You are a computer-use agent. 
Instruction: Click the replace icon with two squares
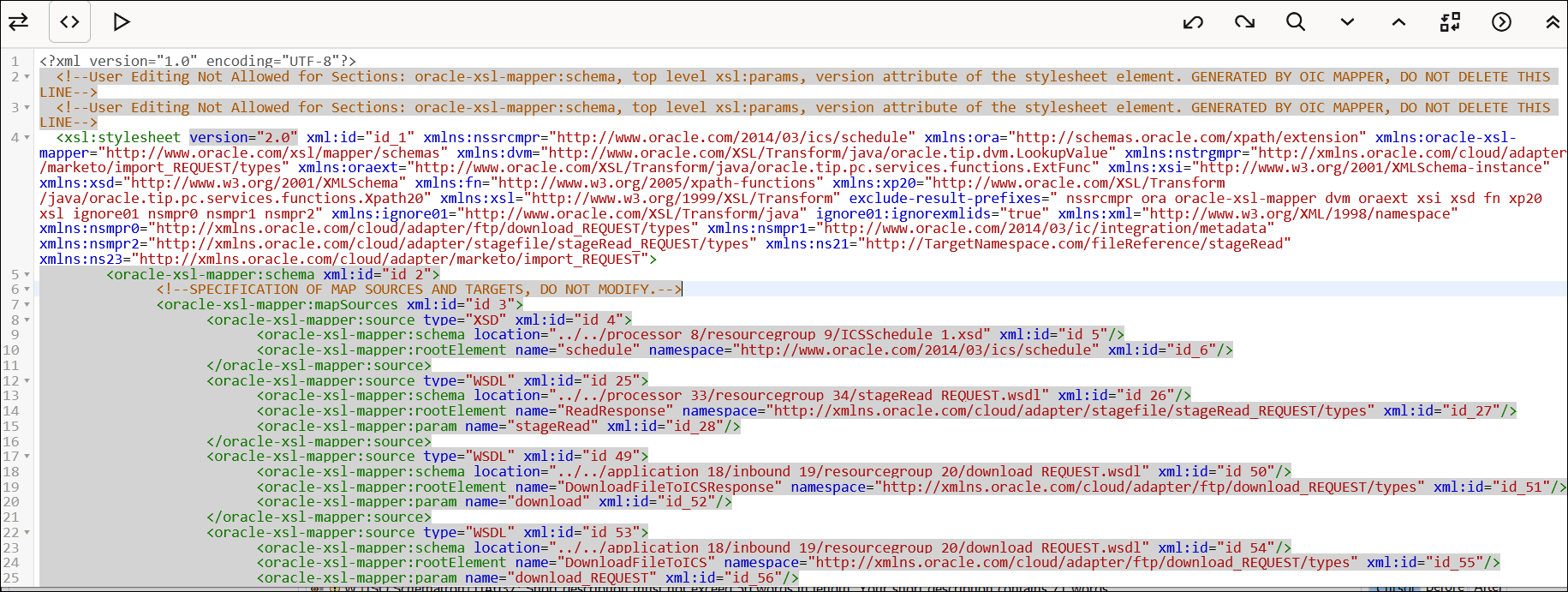coord(1450,21)
